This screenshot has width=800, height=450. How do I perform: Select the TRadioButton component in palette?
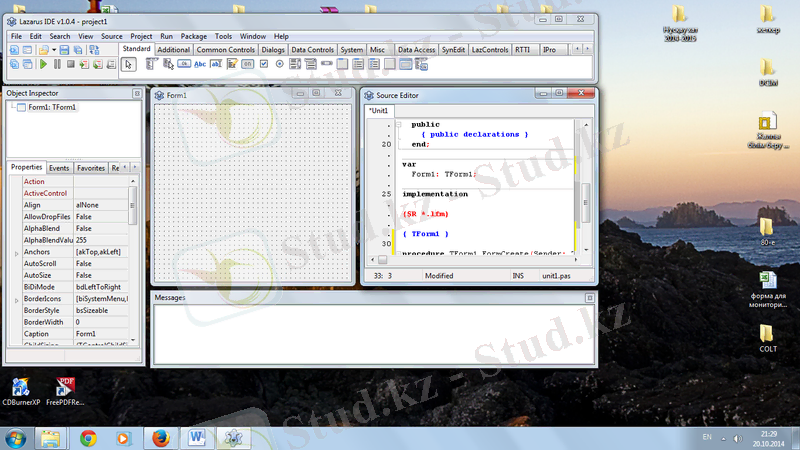tap(279, 64)
